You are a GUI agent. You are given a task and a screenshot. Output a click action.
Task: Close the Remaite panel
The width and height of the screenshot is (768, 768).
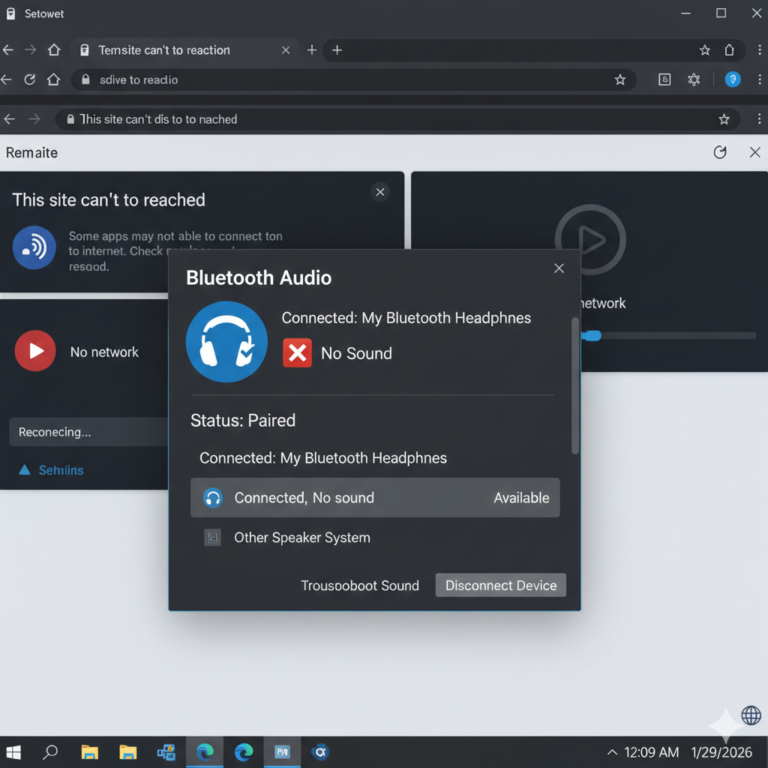coord(755,152)
